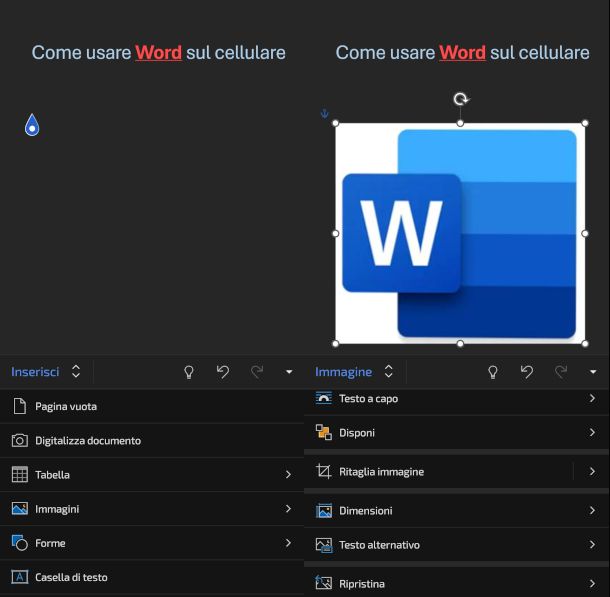
Task: Select the Word logo image
Action: coord(460,233)
